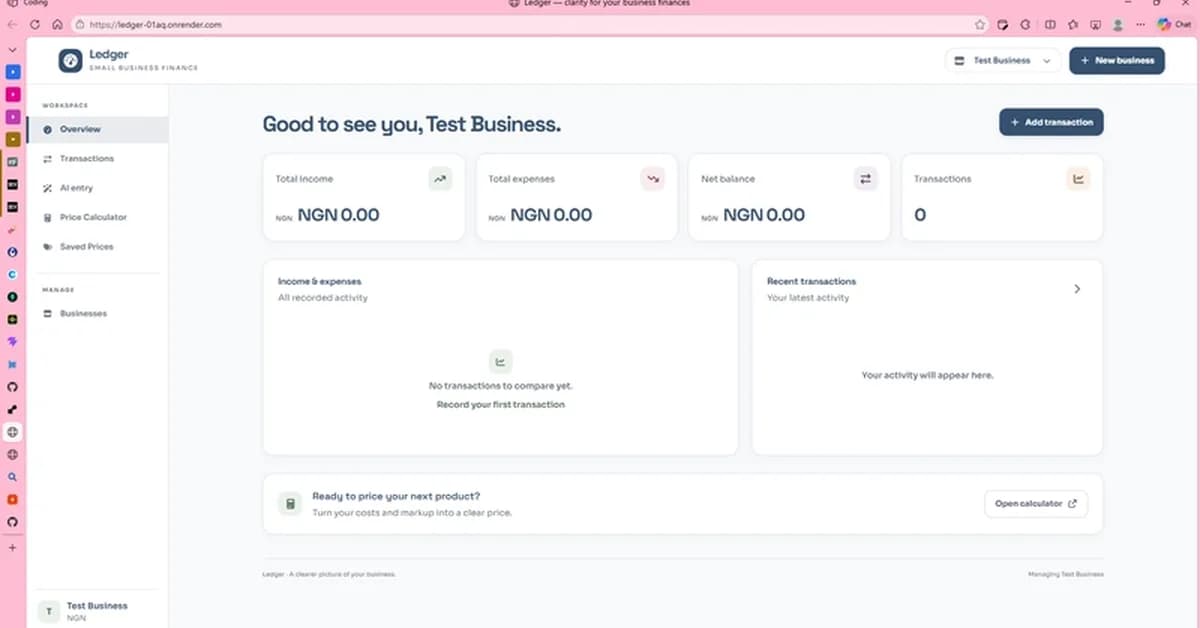Click the browser back arrow
Viewport: 1200px width, 628px height.
pos(12,24)
